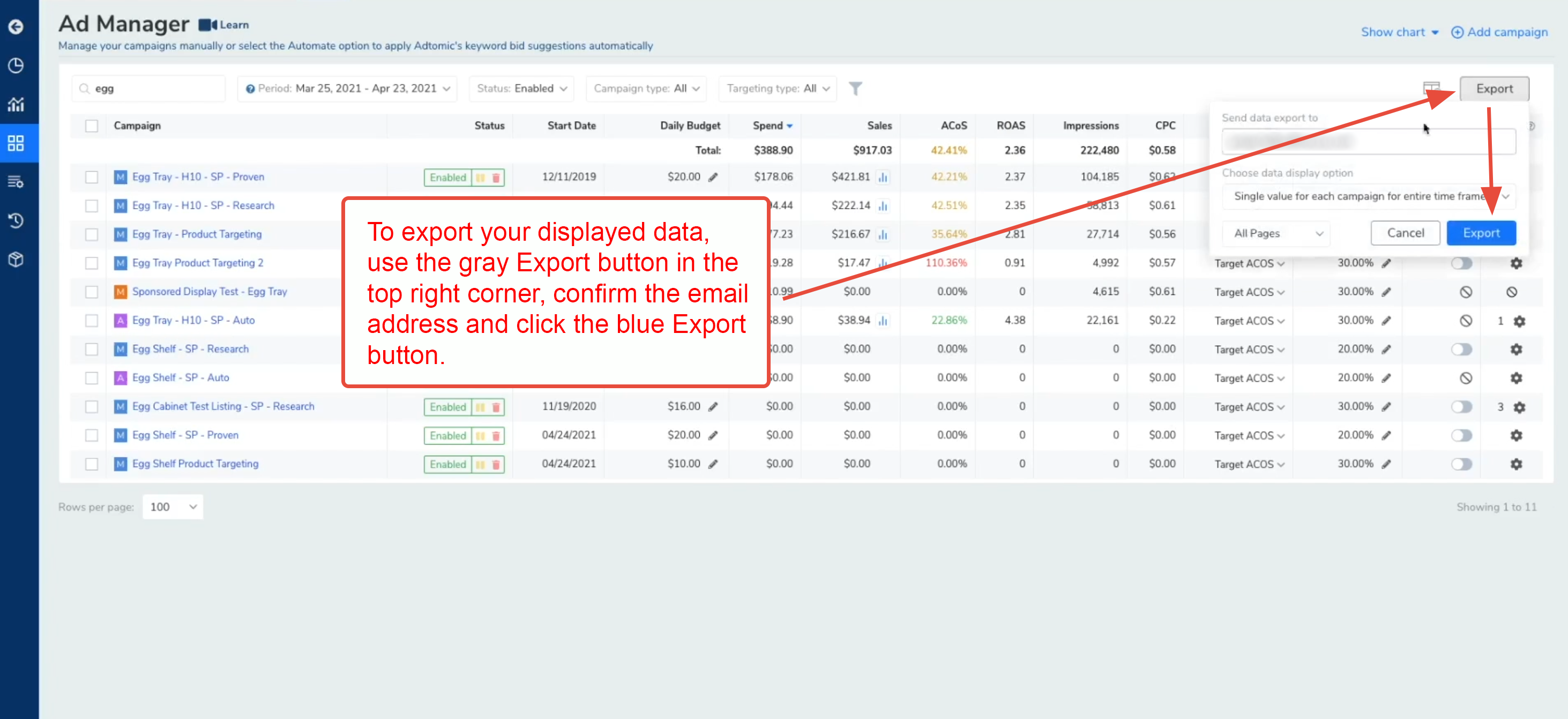Sort by the Impressions column header

[x=1090, y=126]
